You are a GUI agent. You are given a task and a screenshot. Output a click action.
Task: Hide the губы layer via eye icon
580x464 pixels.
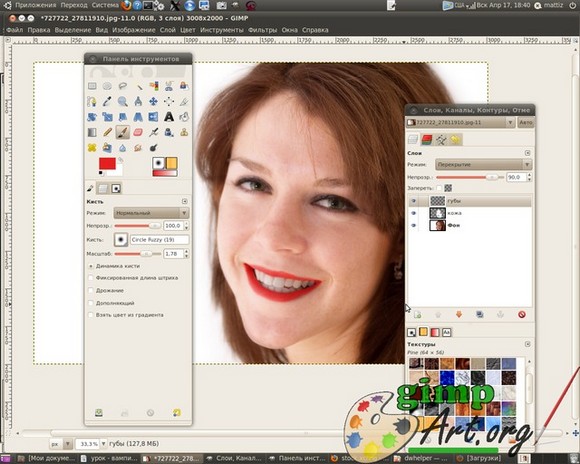[x=414, y=201]
